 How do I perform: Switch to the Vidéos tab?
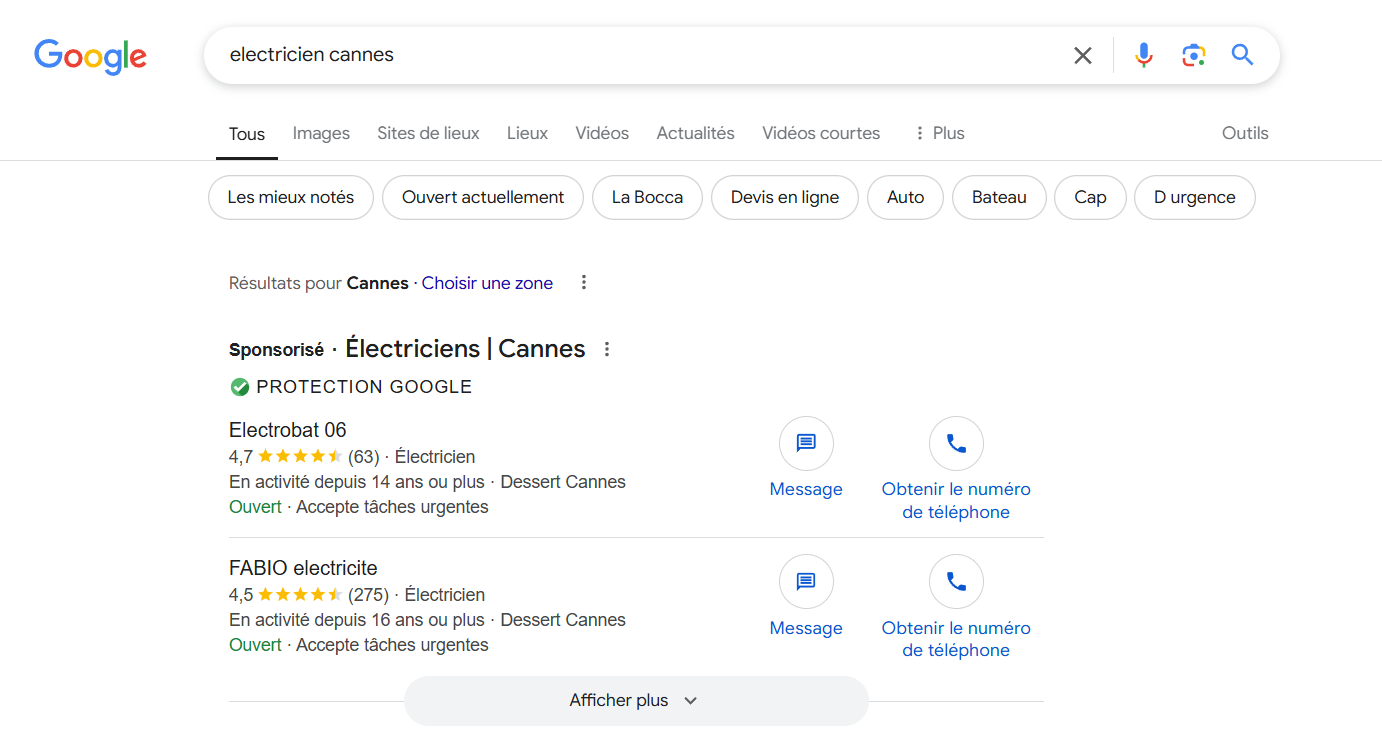(x=602, y=133)
